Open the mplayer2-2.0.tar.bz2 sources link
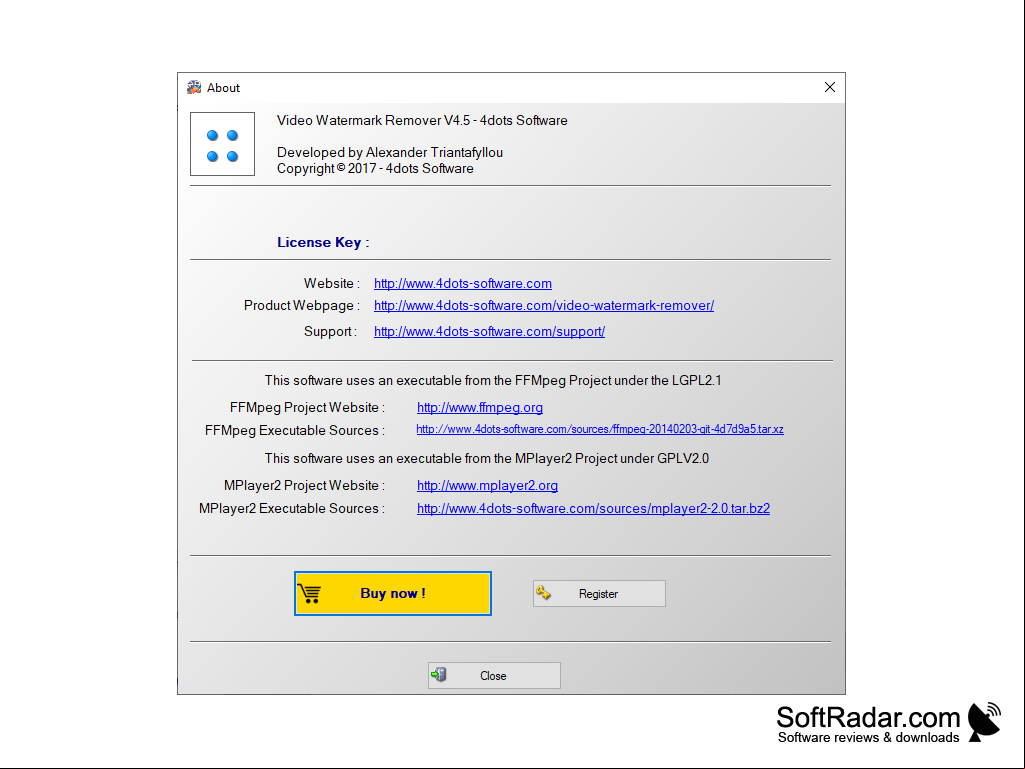Viewport: 1025px width, 769px height. tap(594, 508)
